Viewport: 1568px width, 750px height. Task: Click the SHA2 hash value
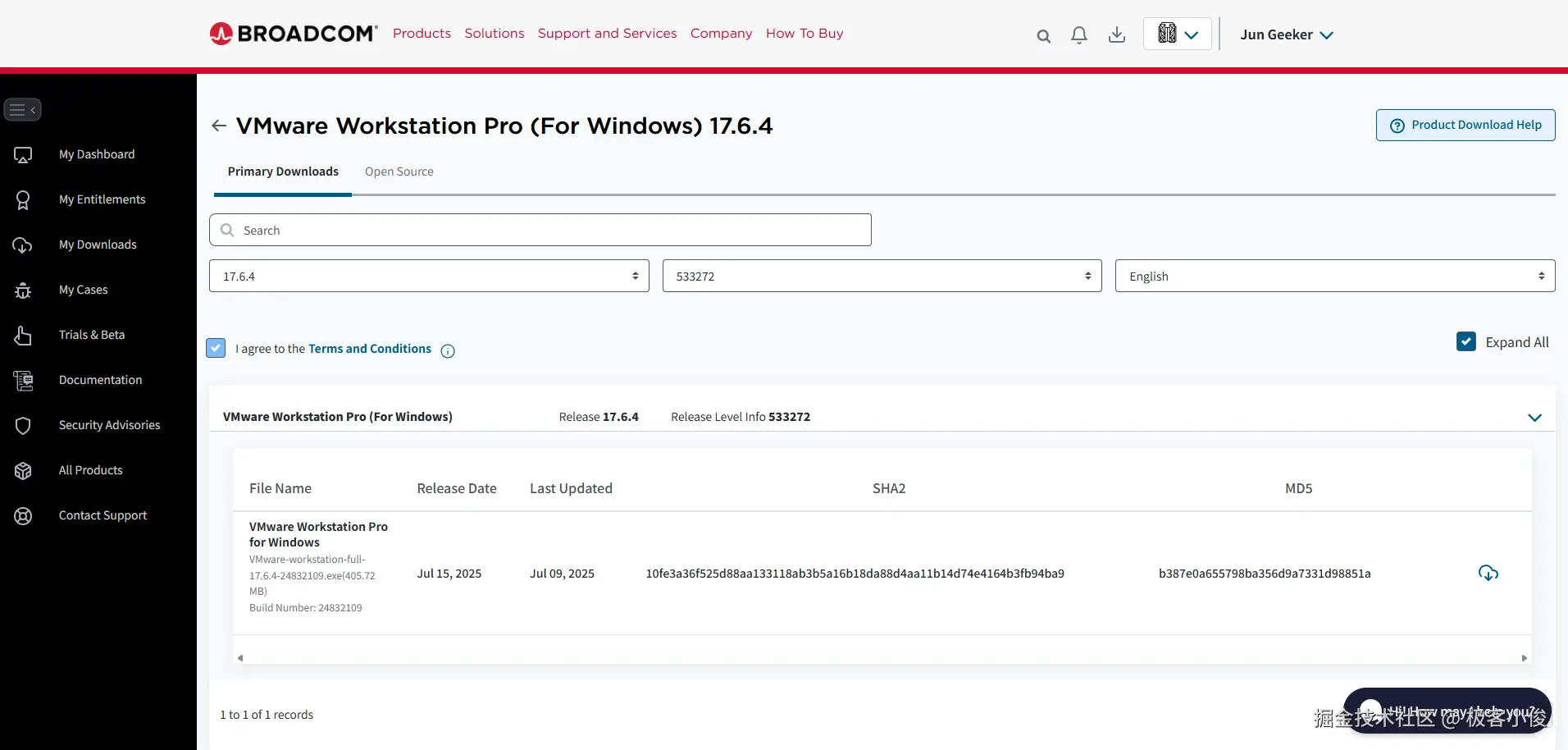[855, 574]
